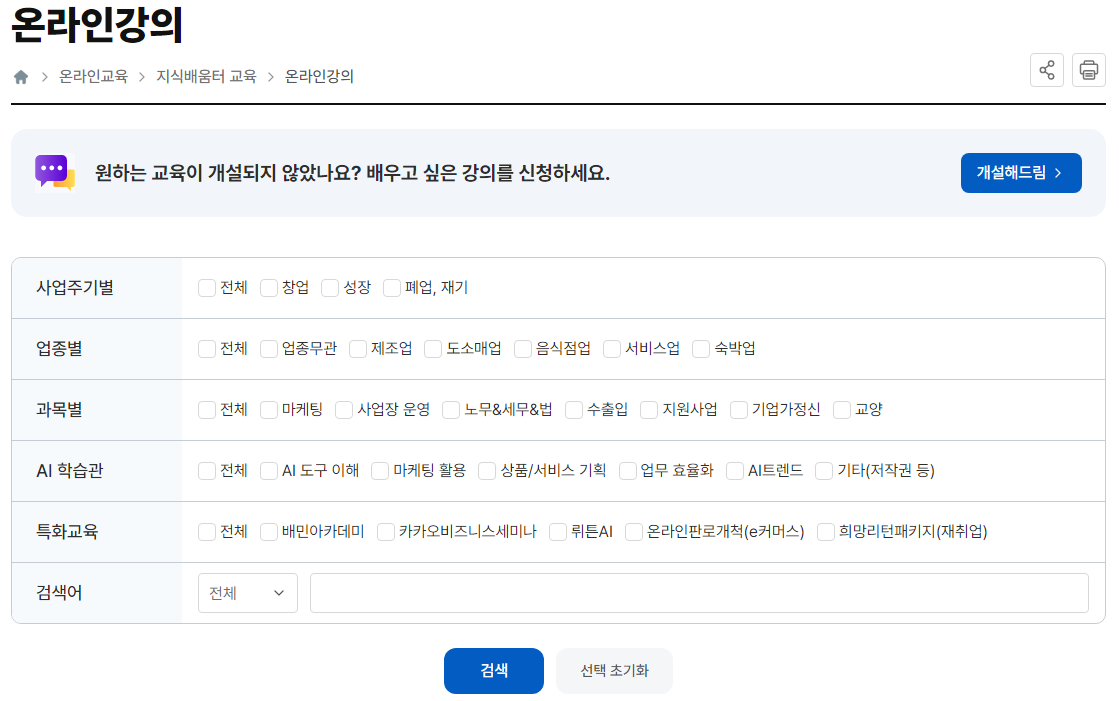This screenshot has height=701, width=1119.
Task: Click the 선택 초기화 button
Action: [614, 671]
